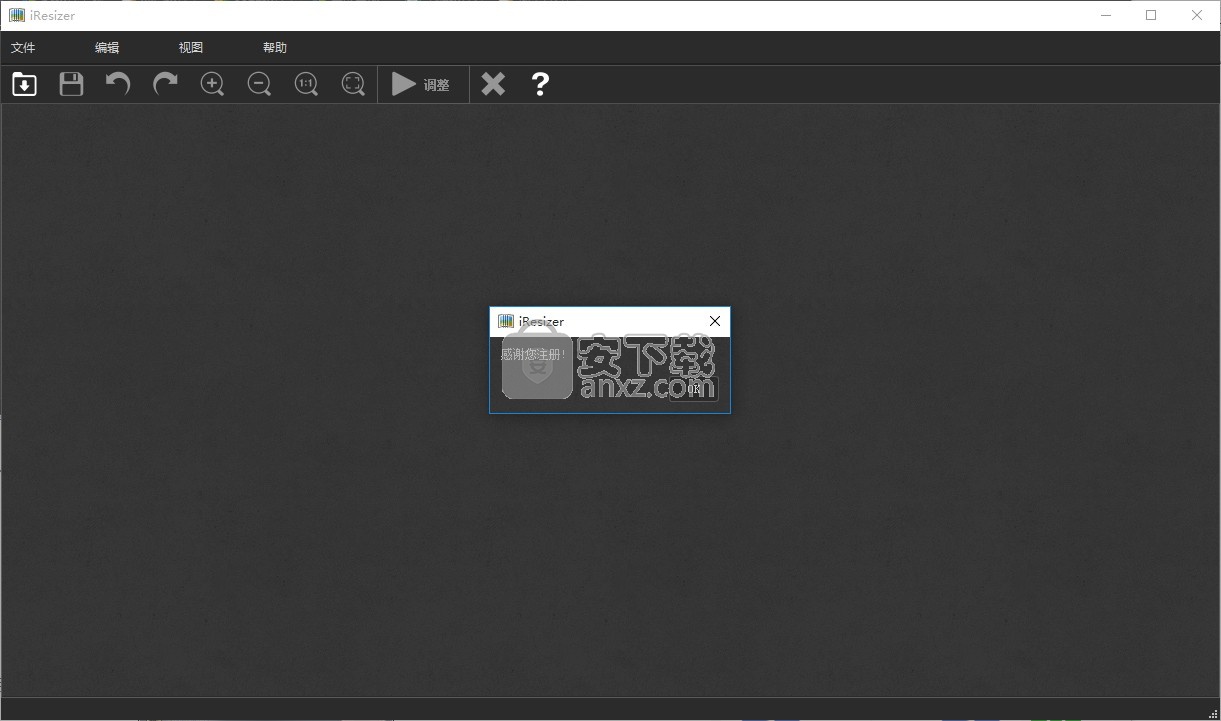The image size is (1221, 721).
Task: Redo the last undone action
Action: point(165,84)
